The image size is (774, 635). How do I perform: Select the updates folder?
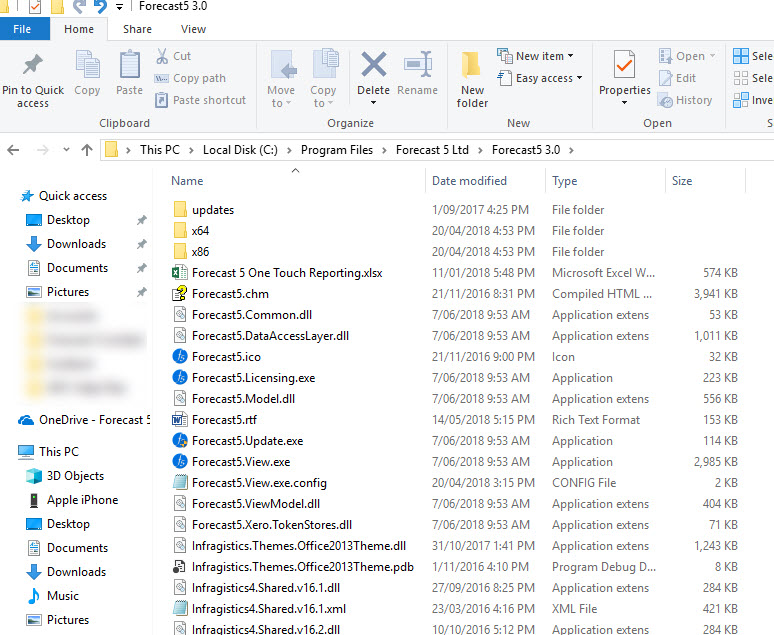coord(213,210)
